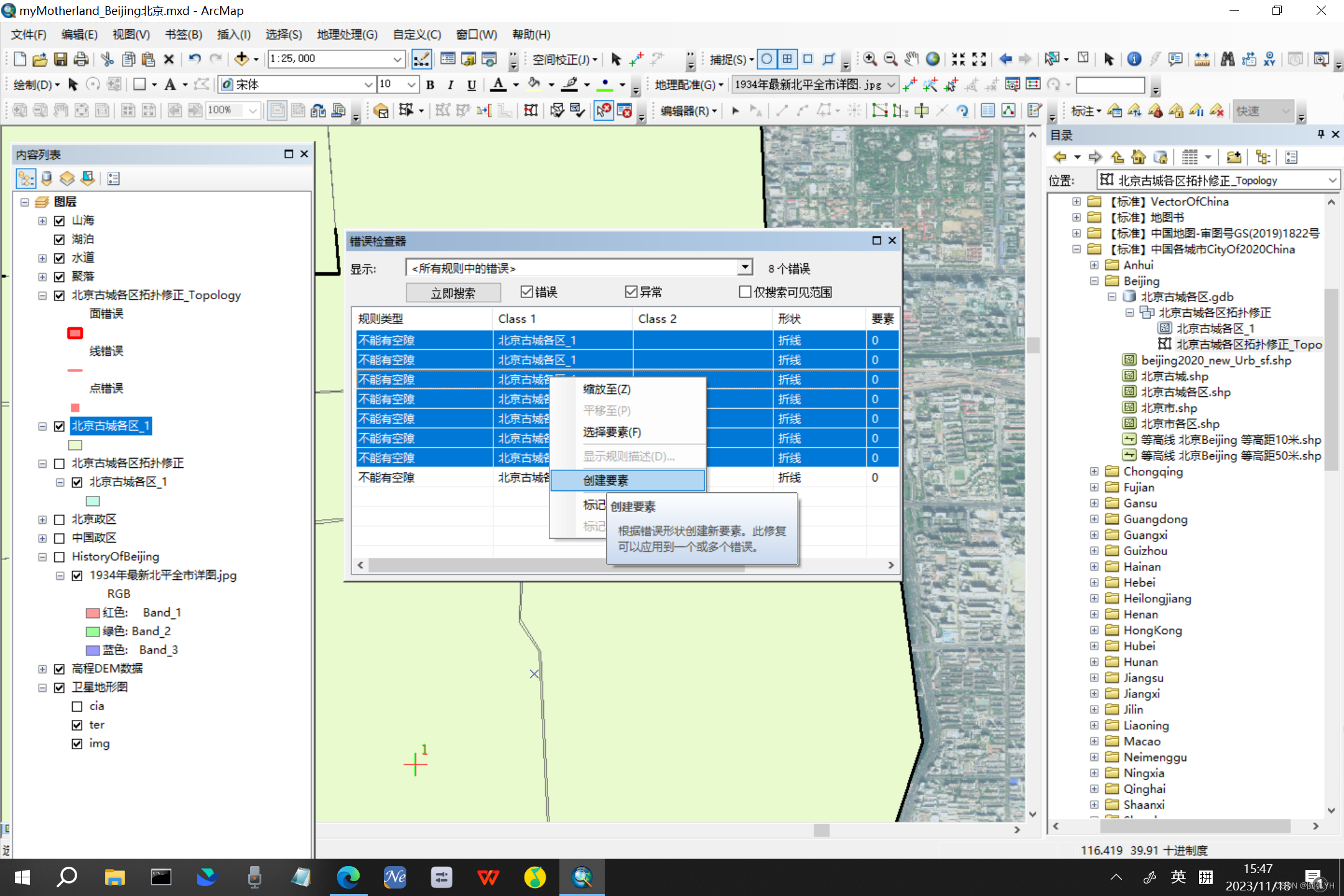Uncheck the 错误 checkbox in 错误检查器
Image resolution: width=1344 pixels, height=896 pixels.
(x=526, y=292)
